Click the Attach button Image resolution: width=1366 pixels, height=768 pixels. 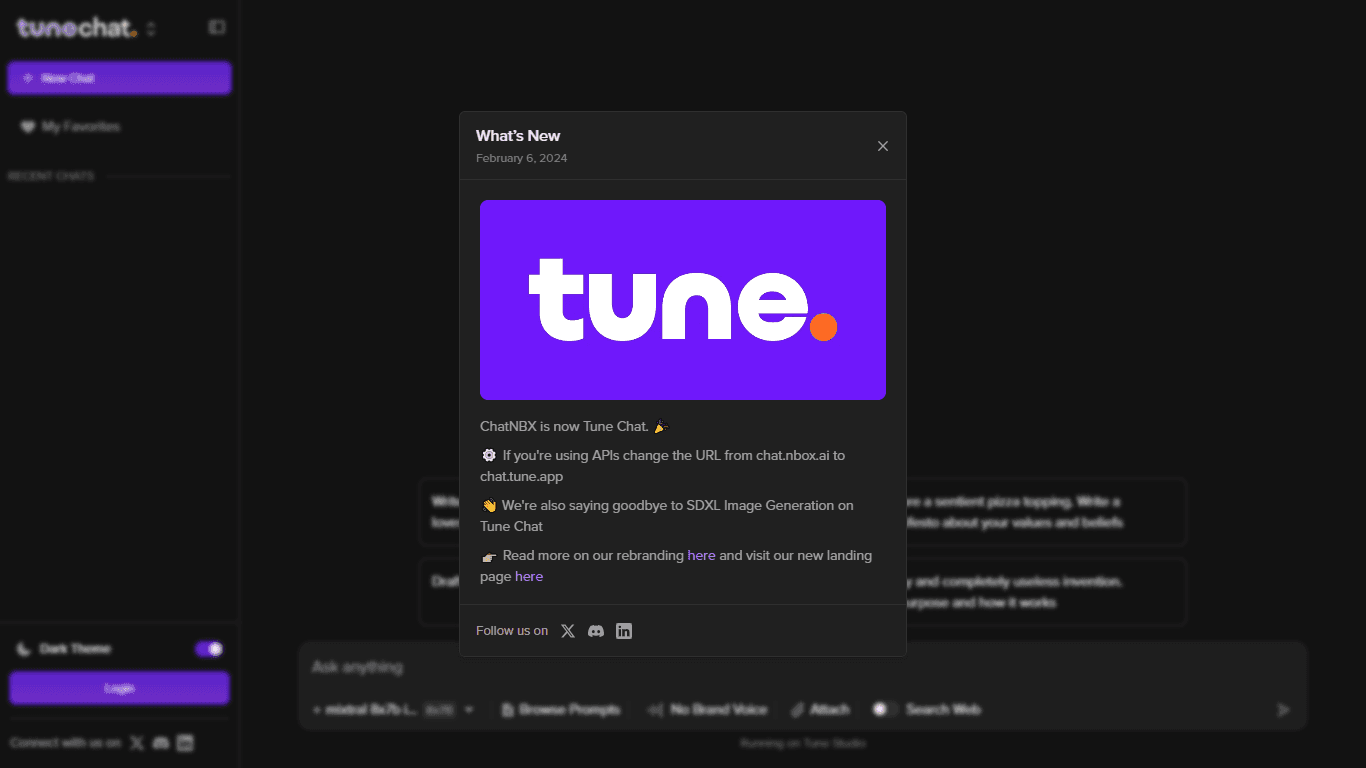(x=820, y=710)
